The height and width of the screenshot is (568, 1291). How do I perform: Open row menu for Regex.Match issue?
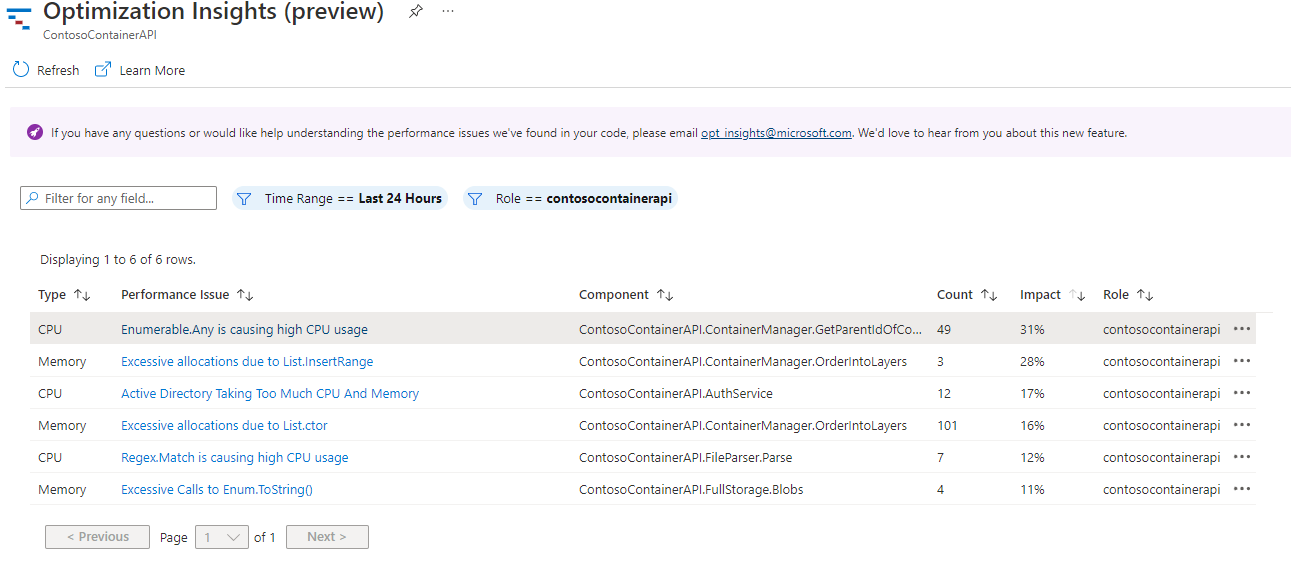pos(1242,457)
